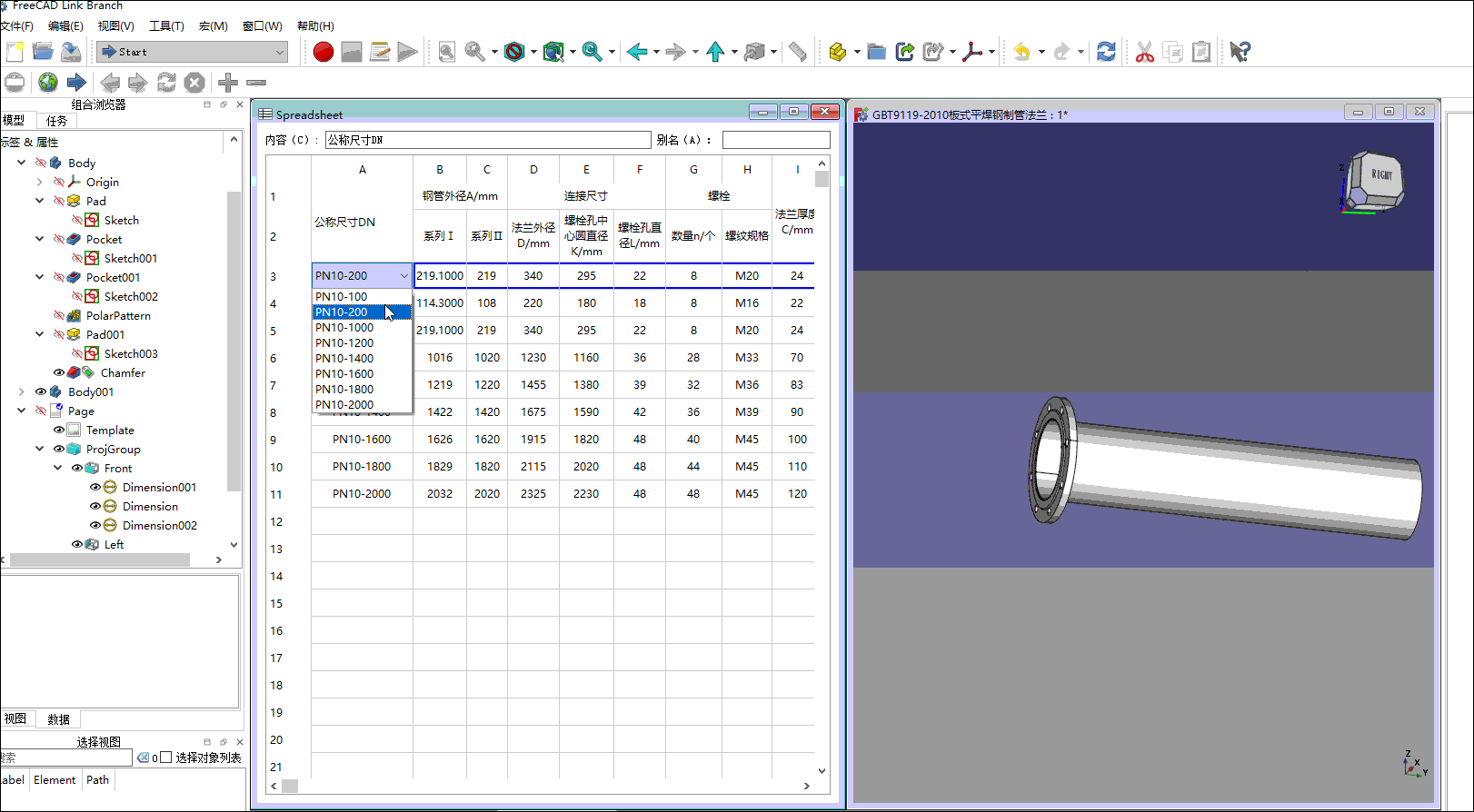This screenshot has width=1474, height=812.
Task: Collapse the Body tree node
Action: (22, 163)
